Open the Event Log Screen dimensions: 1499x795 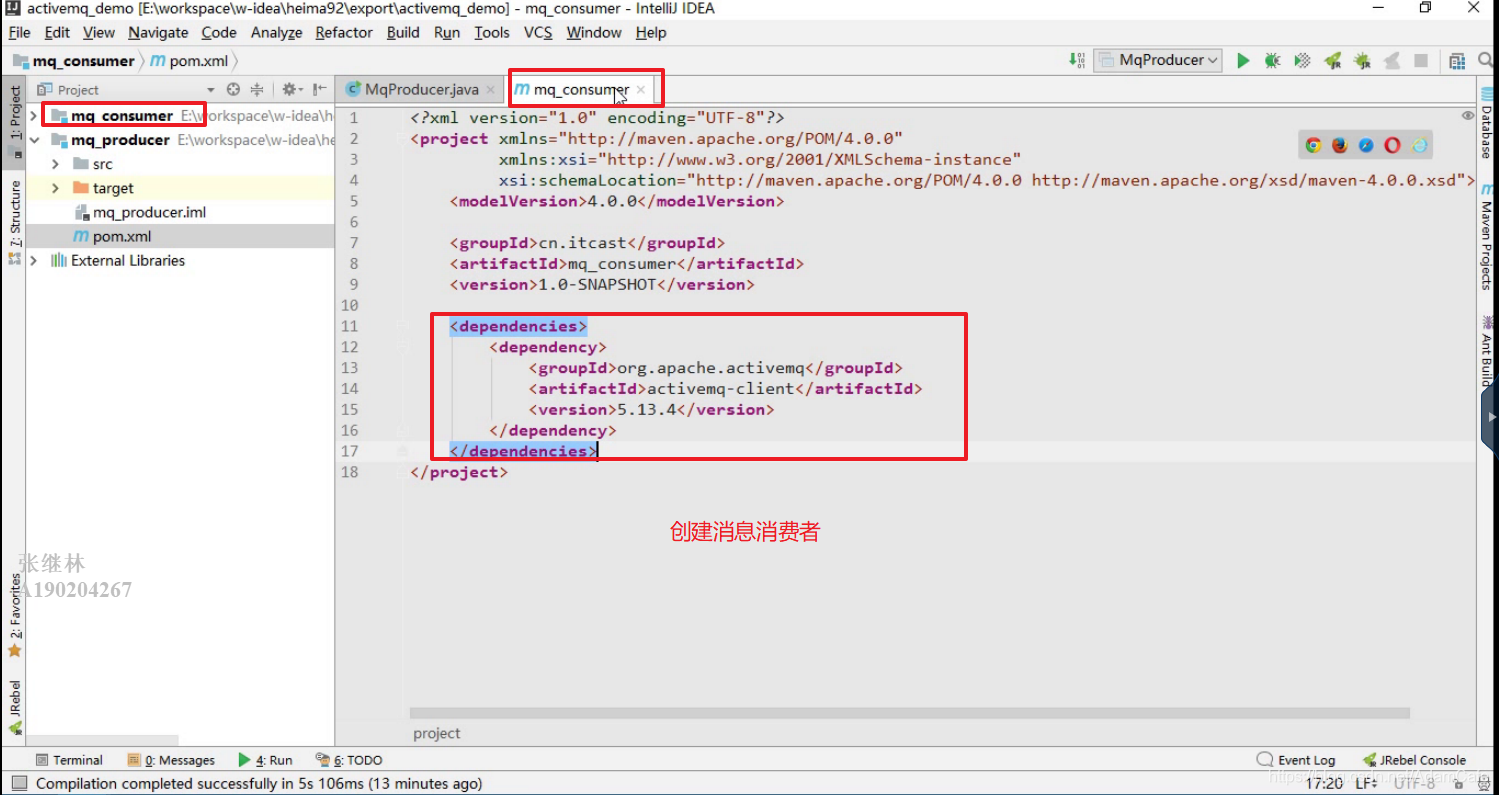tap(1296, 760)
